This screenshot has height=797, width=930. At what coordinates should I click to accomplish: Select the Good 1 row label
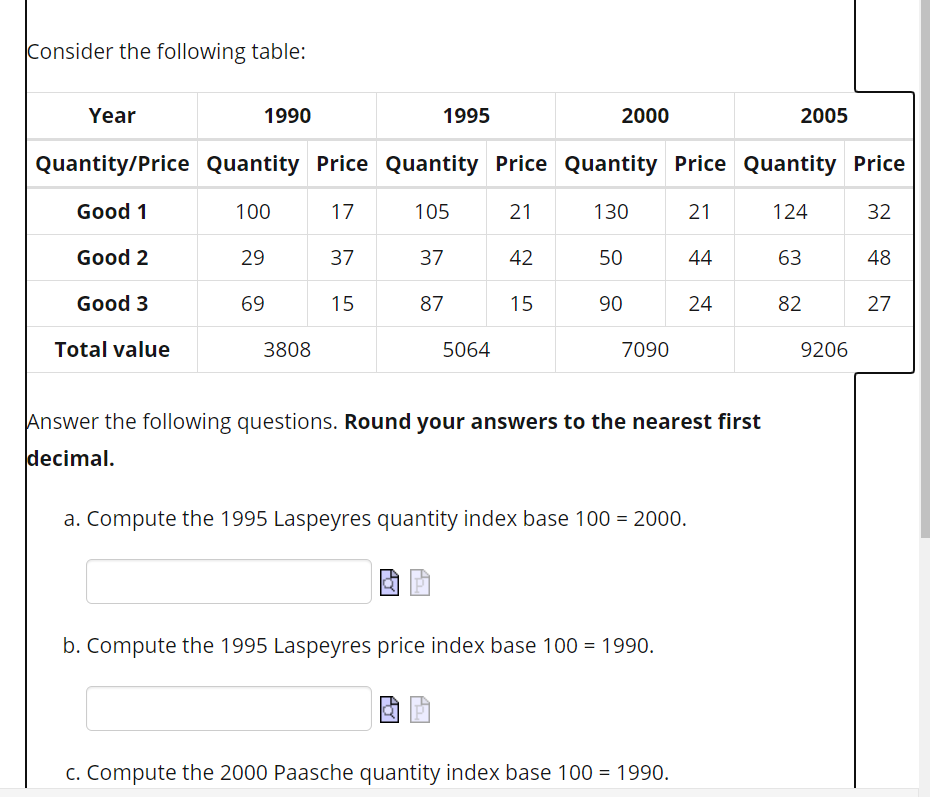click(111, 211)
